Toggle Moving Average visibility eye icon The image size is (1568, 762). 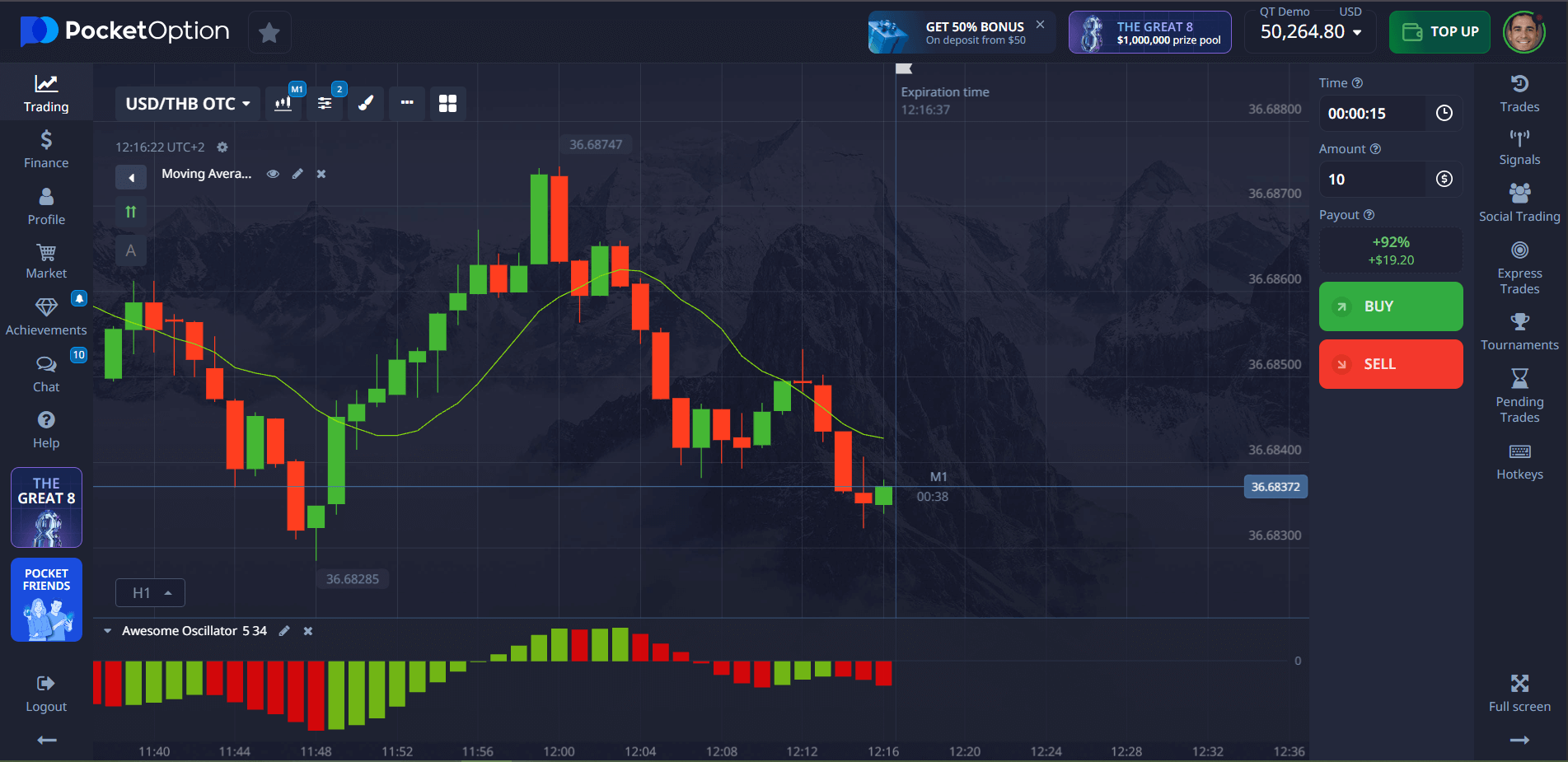pyautogui.click(x=273, y=174)
